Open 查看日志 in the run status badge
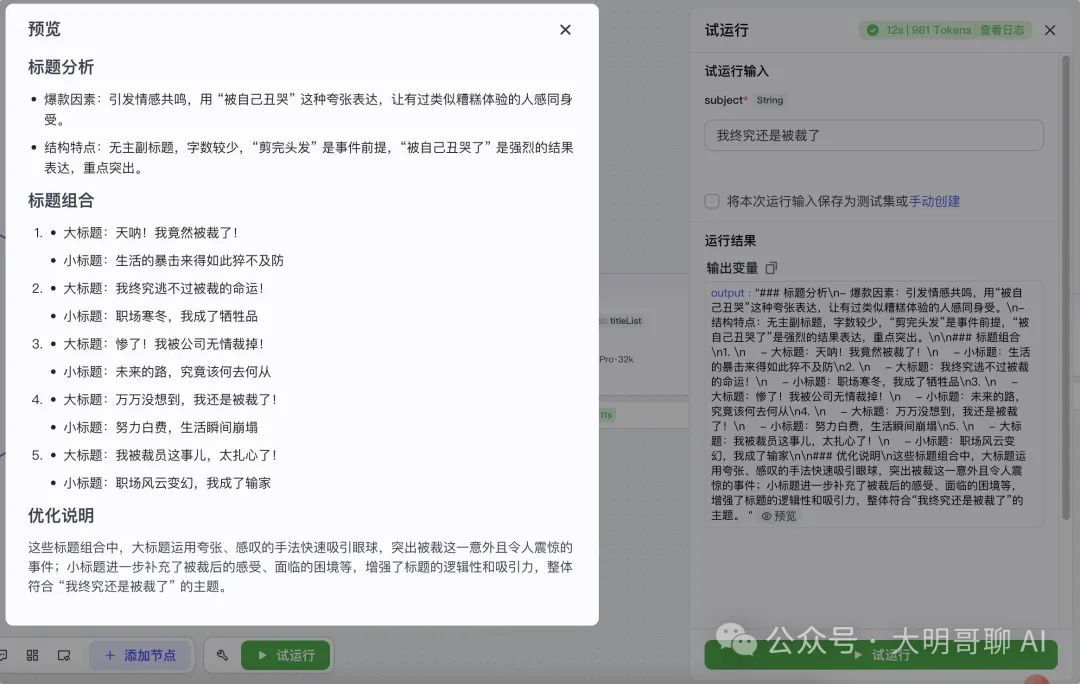Viewport: 1080px width, 684px height. point(1001,30)
